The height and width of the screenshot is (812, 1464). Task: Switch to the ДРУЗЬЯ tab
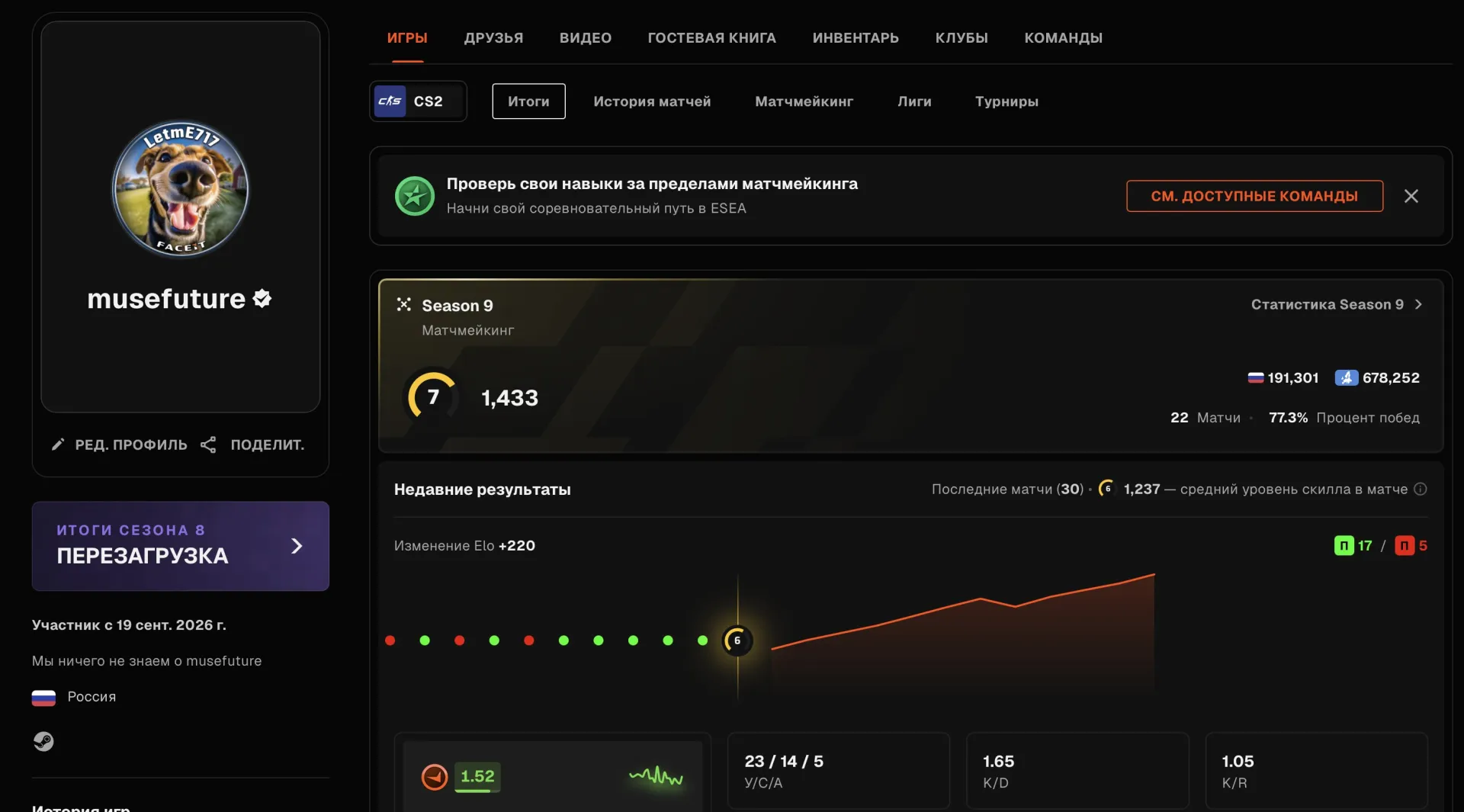(493, 37)
